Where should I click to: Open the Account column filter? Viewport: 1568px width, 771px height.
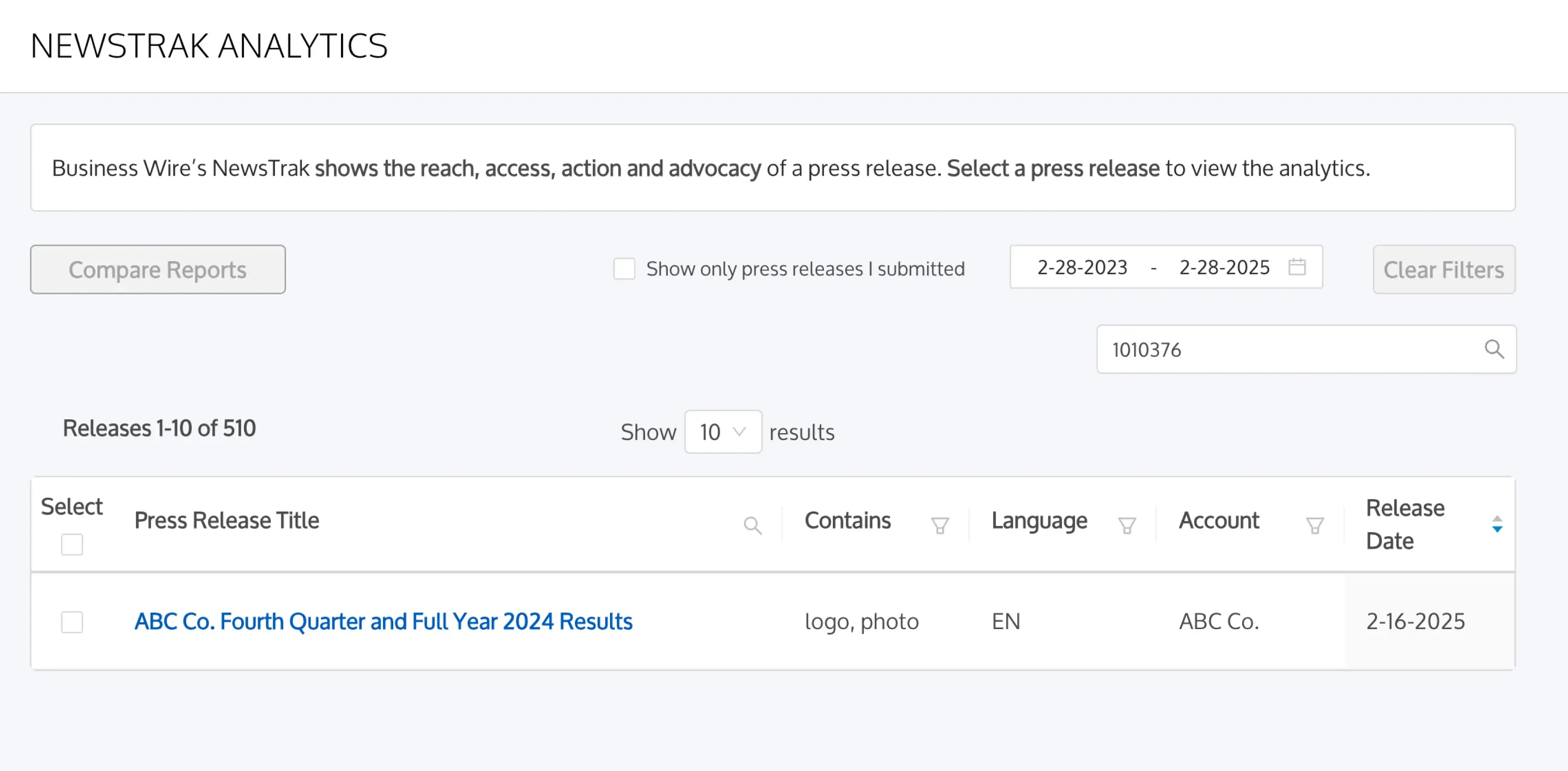coord(1315,525)
